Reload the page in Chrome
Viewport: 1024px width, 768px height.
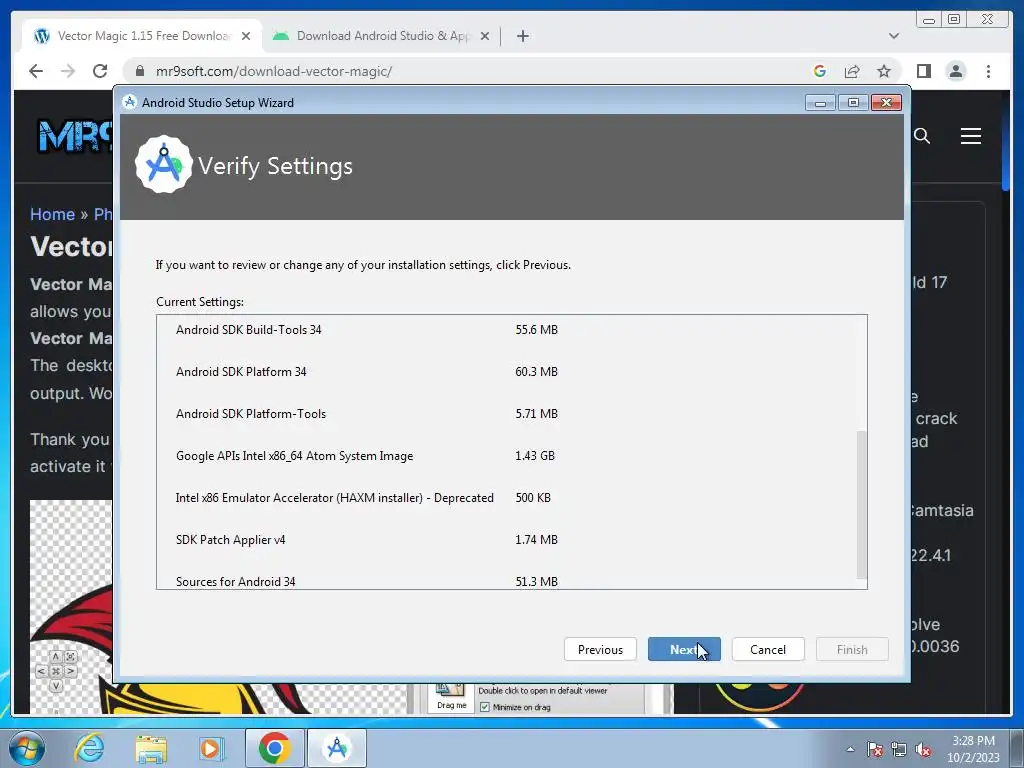pyautogui.click(x=100, y=71)
